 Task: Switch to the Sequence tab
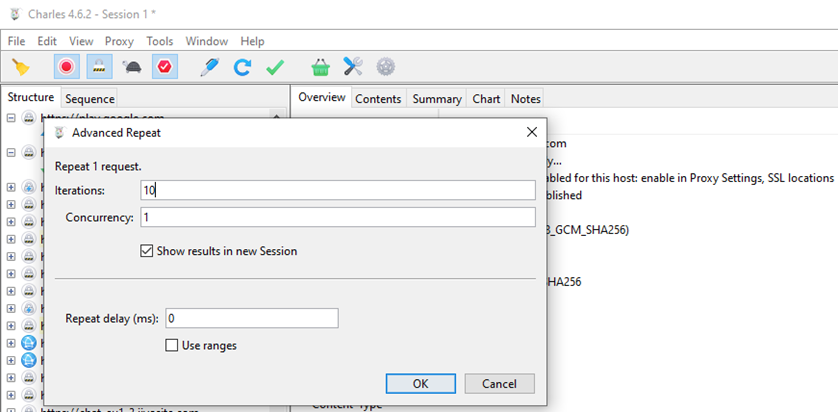[90, 98]
